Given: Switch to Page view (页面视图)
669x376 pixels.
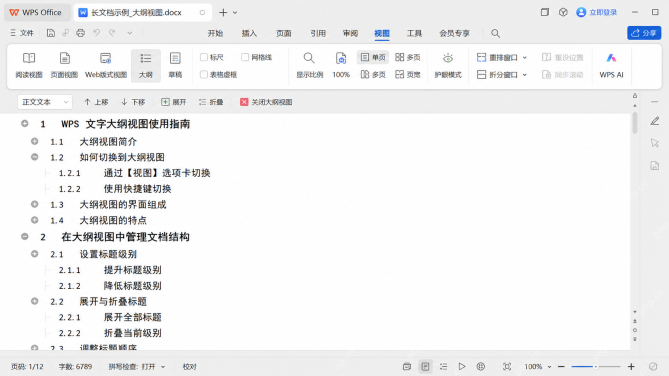Looking at the screenshot, I should [x=64, y=65].
